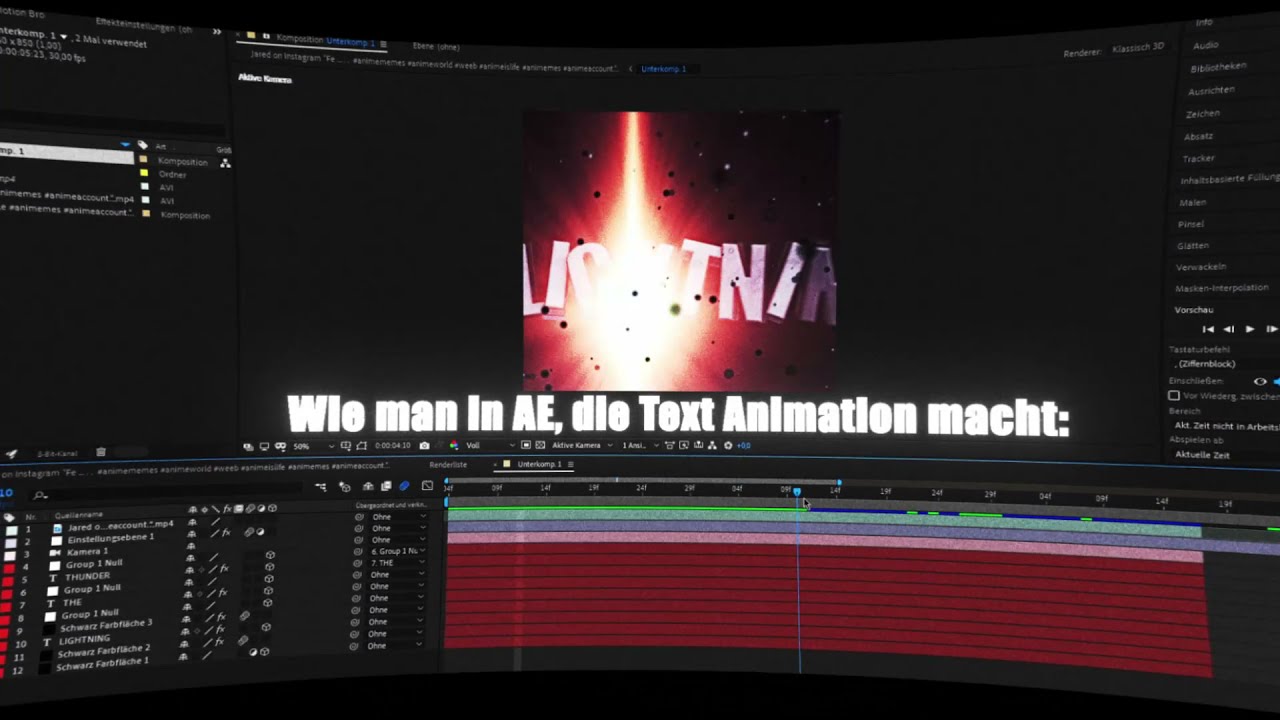Image resolution: width=1280 pixels, height=720 pixels.
Task: Click the composition flowchart icon in viewer footer
Action: [x=712, y=445]
